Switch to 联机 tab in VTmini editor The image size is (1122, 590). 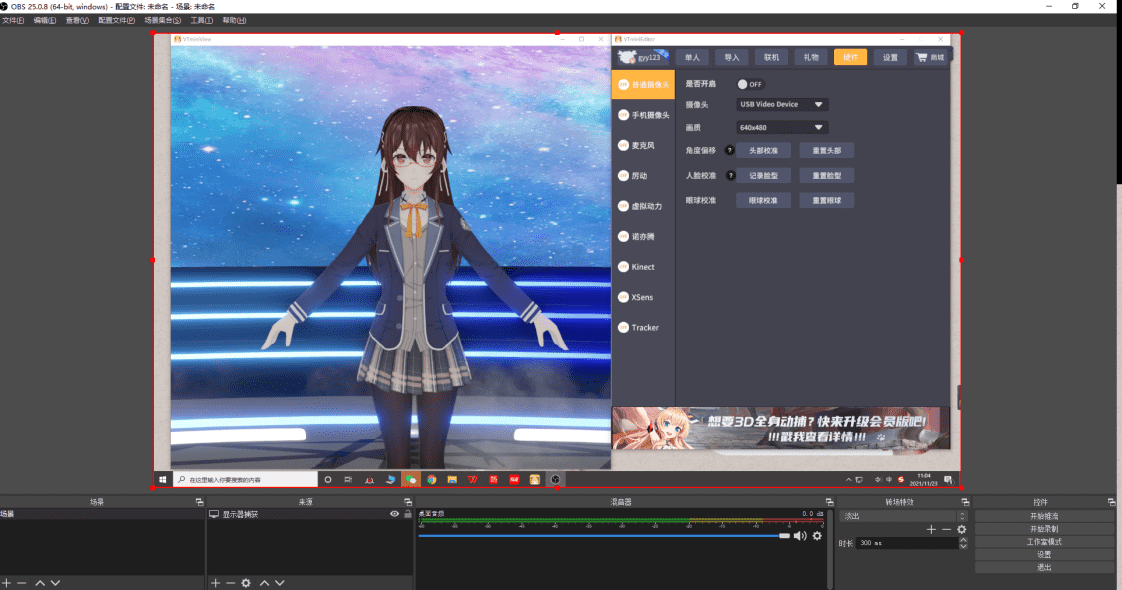(771, 57)
